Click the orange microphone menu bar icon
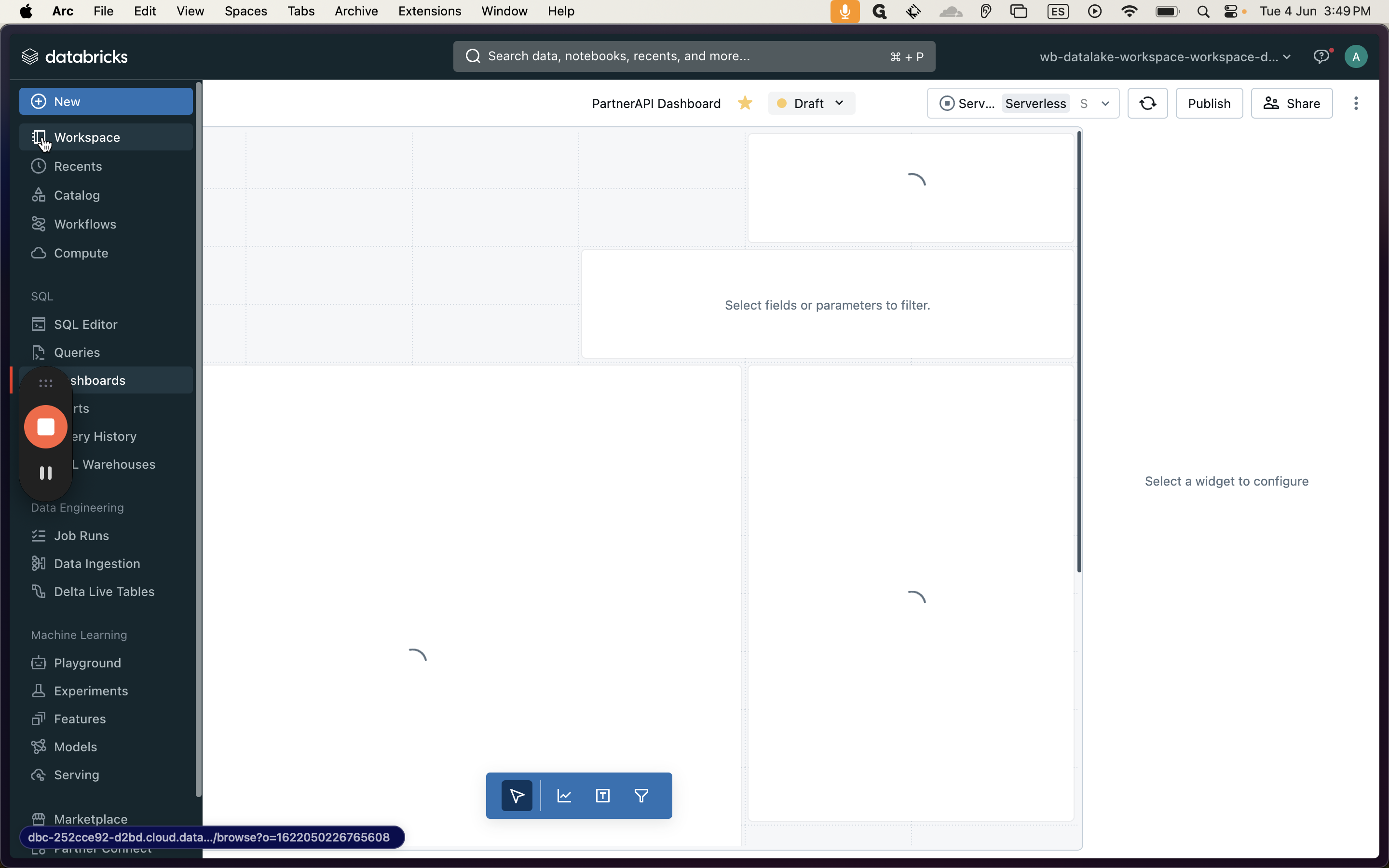The image size is (1389, 868). click(x=845, y=12)
